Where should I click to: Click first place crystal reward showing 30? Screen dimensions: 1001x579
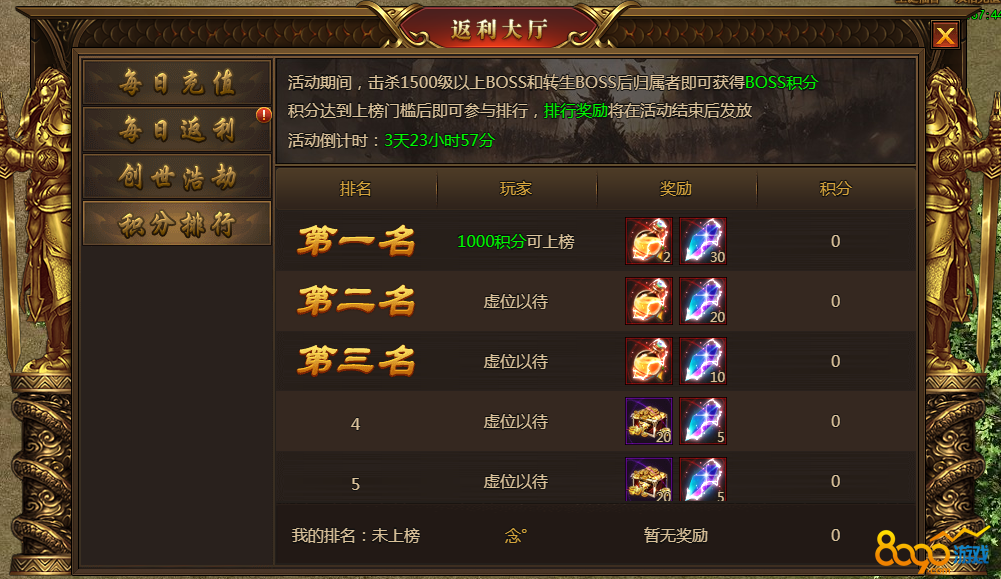pyautogui.click(x=703, y=241)
